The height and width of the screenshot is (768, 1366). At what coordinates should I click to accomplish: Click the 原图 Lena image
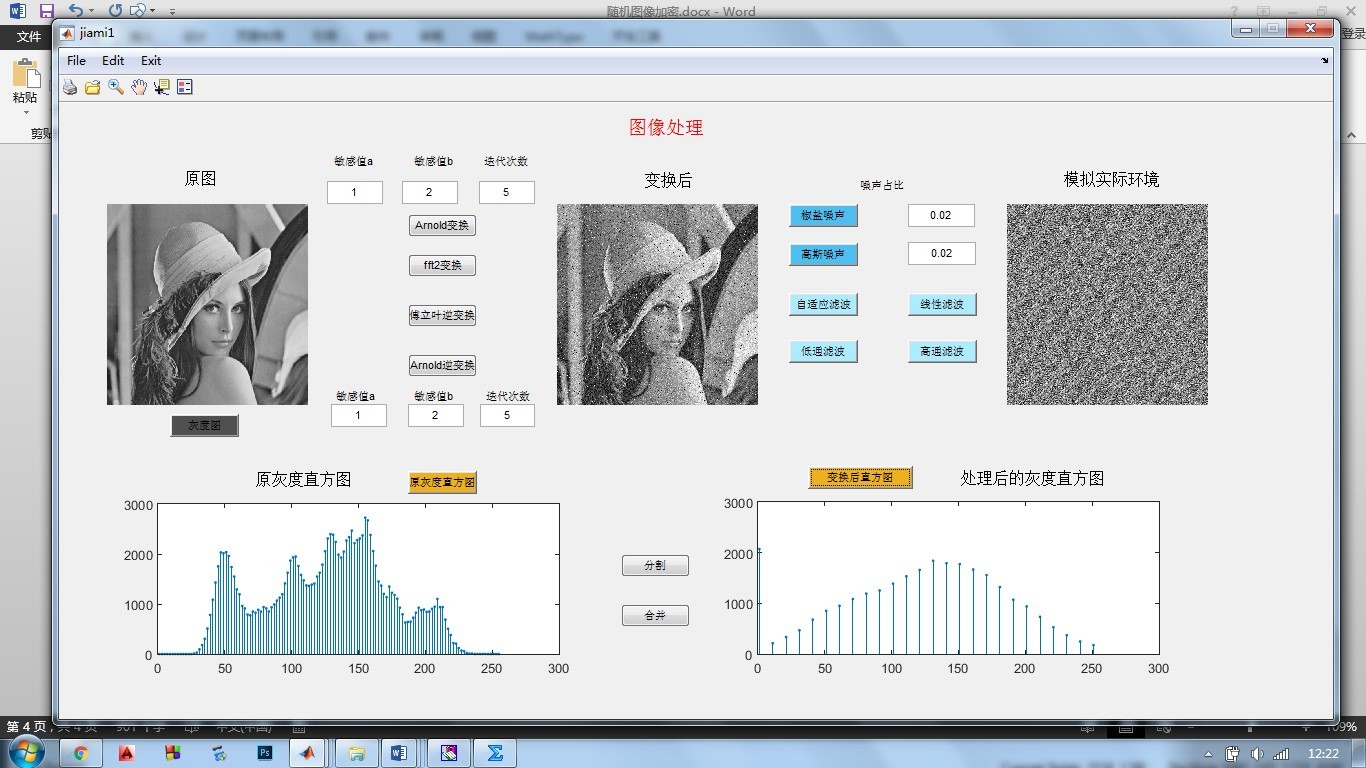click(207, 304)
